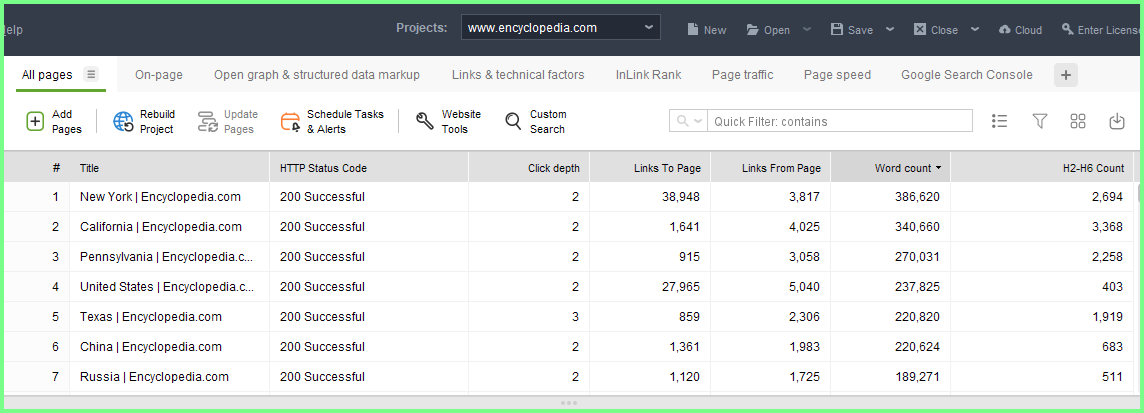Select the California | Encyclopedia.com row
1144x413 pixels.
click(x=569, y=227)
